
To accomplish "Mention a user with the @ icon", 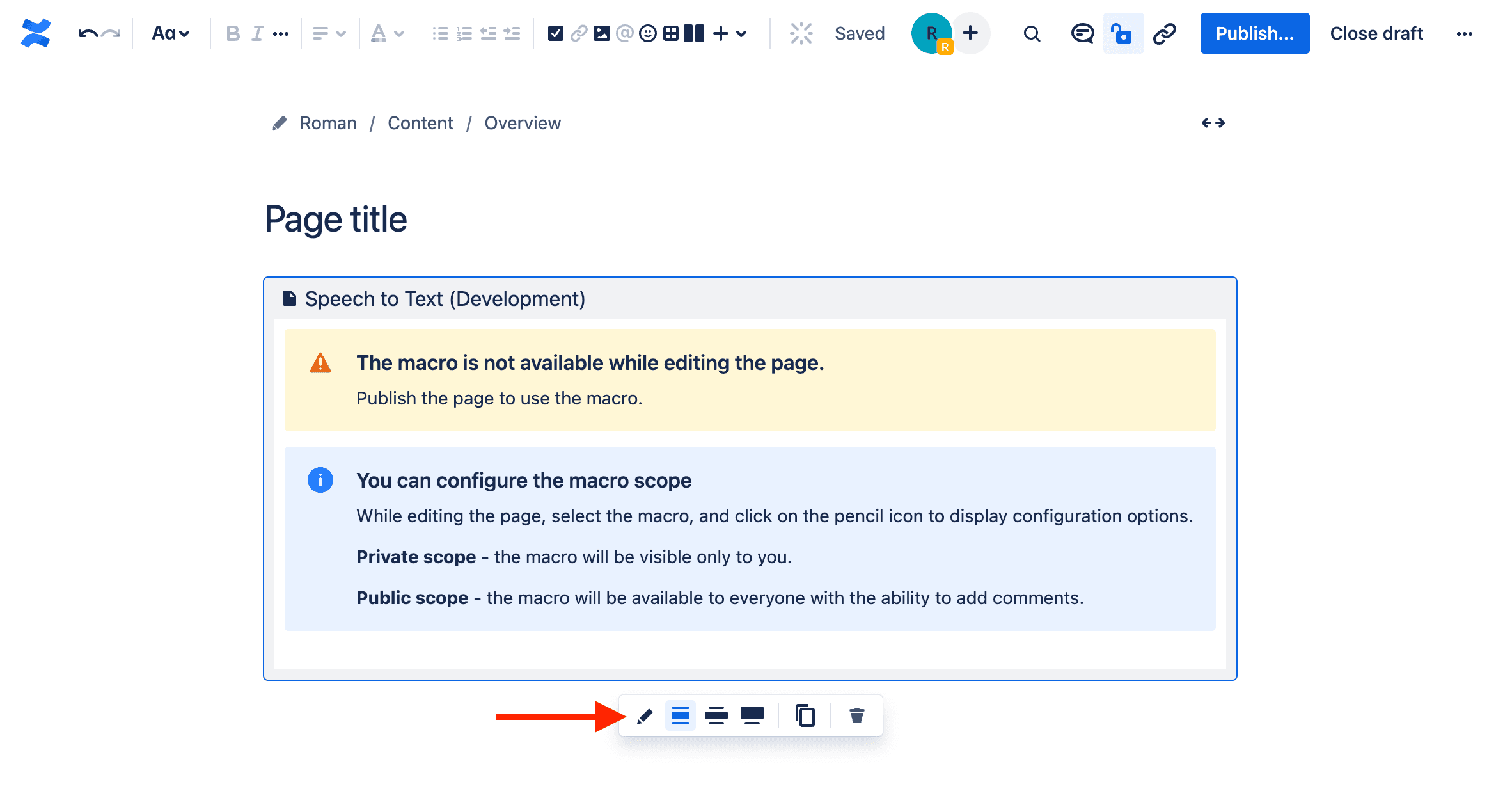I will tap(625, 33).
